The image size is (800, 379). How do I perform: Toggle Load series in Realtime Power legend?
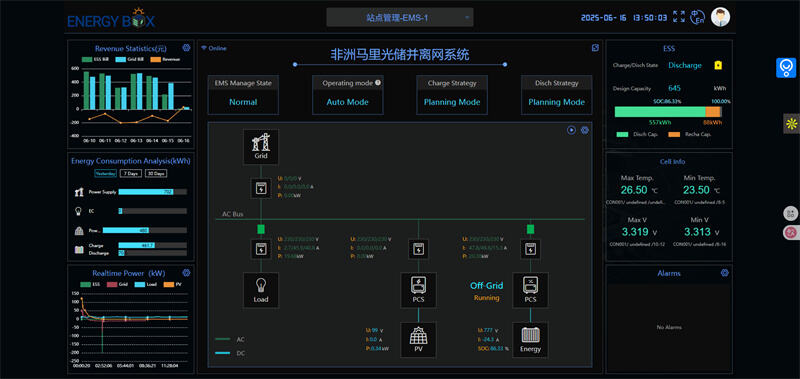point(146,284)
